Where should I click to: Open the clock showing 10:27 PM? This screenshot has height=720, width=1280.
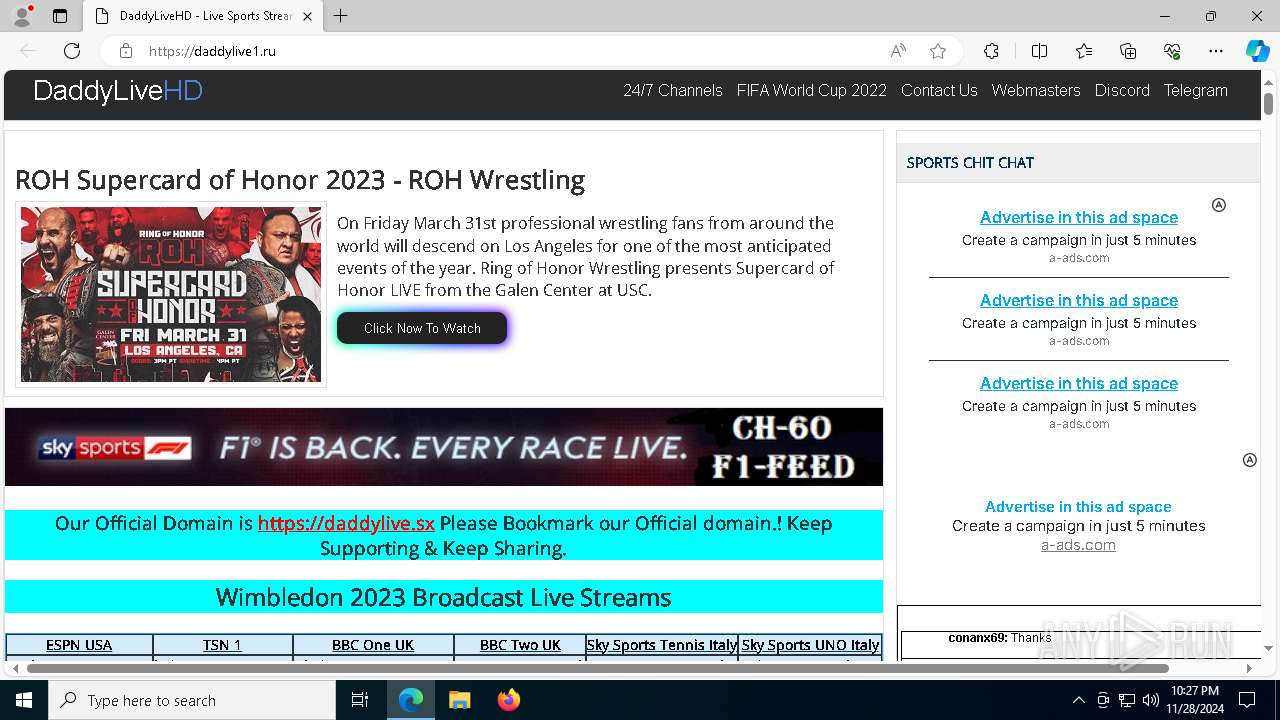click(1194, 700)
